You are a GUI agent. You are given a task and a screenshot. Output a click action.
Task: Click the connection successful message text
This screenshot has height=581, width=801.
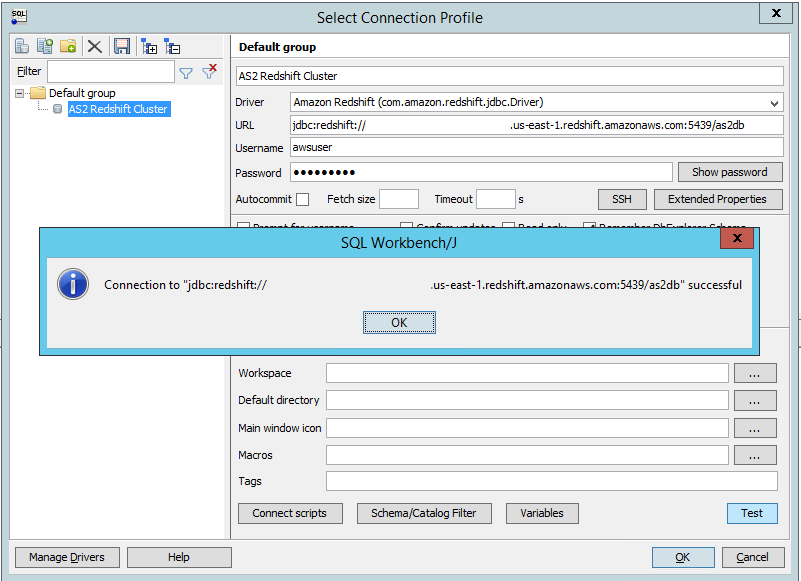click(423, 285)
